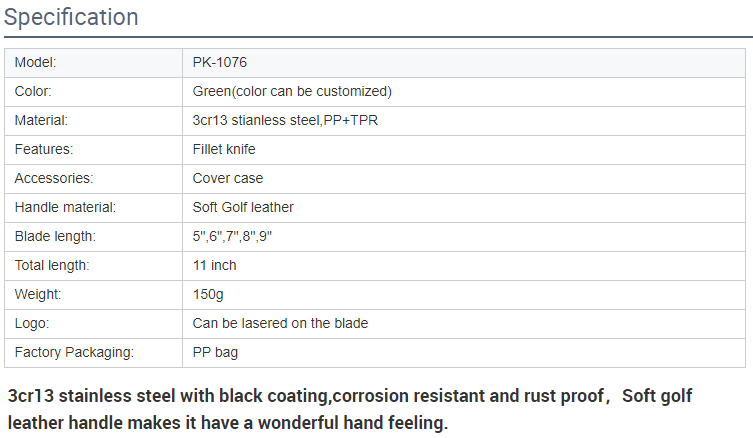The height and width of the screenshot is (438, 753).
Task: Click the Color: label cell
Action: click(x=94, y=92)
